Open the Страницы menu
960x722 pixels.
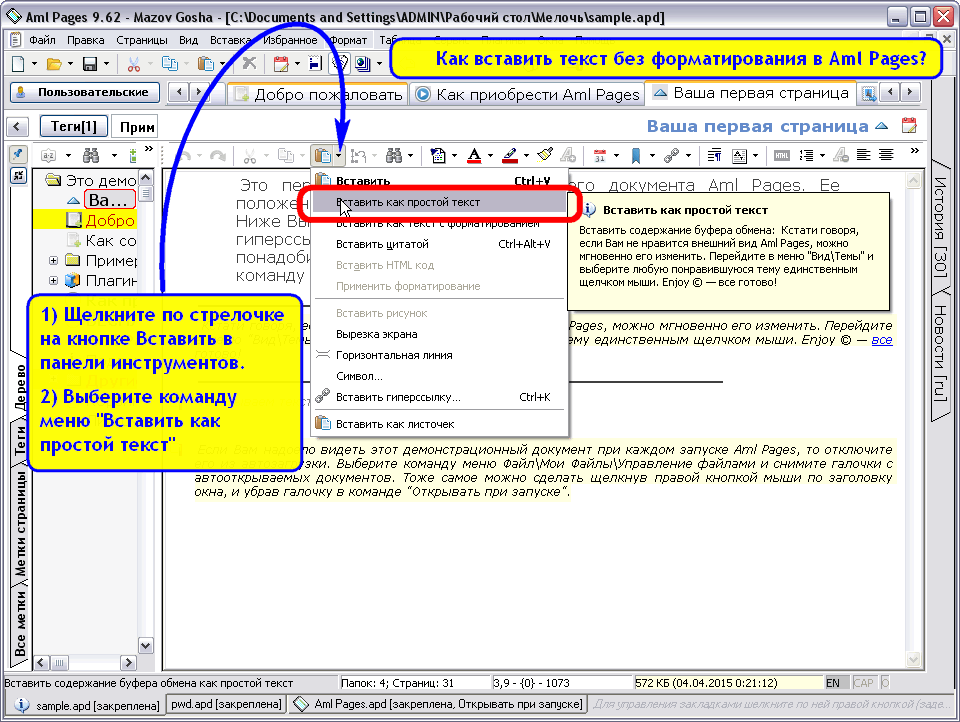point(141,40)
